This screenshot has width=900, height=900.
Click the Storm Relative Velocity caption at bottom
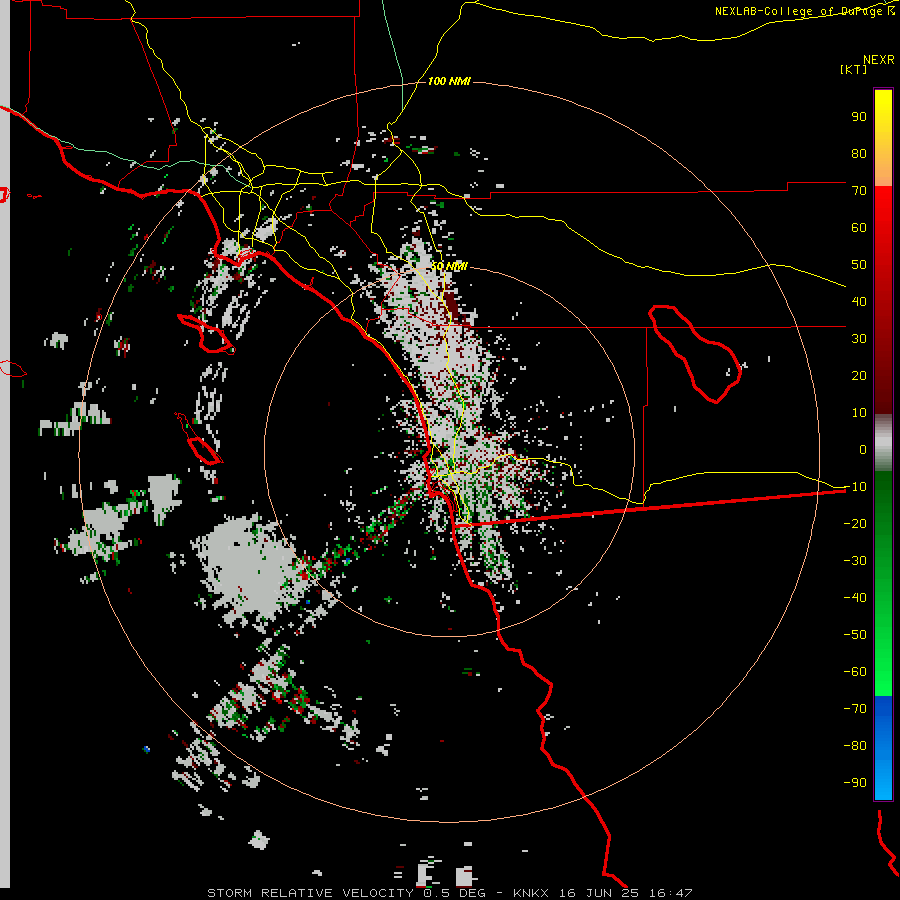coord(449,893)
